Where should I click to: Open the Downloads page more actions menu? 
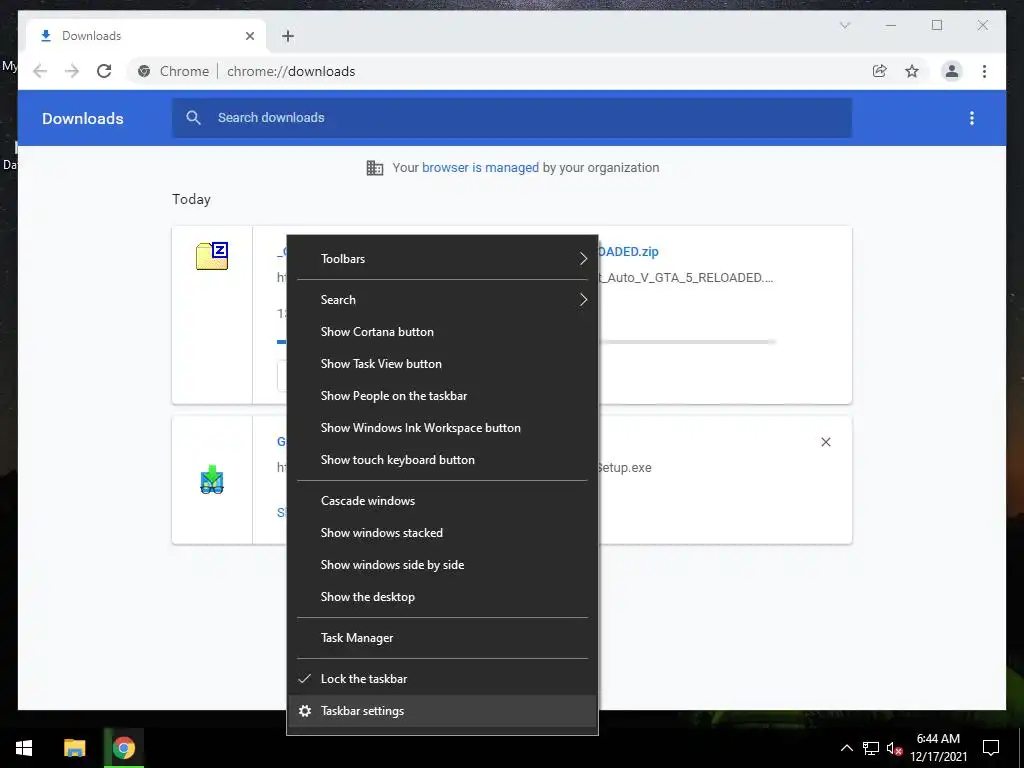(x=972, y=118)
